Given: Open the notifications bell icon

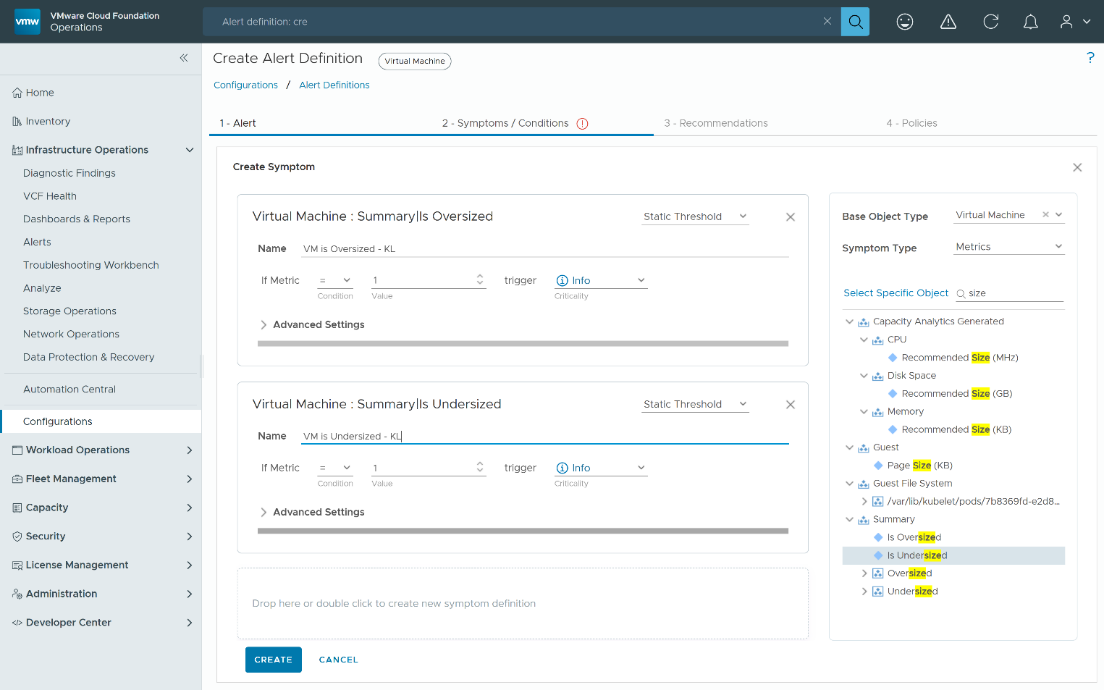Looking at the screenshot, I should 1032,22.
